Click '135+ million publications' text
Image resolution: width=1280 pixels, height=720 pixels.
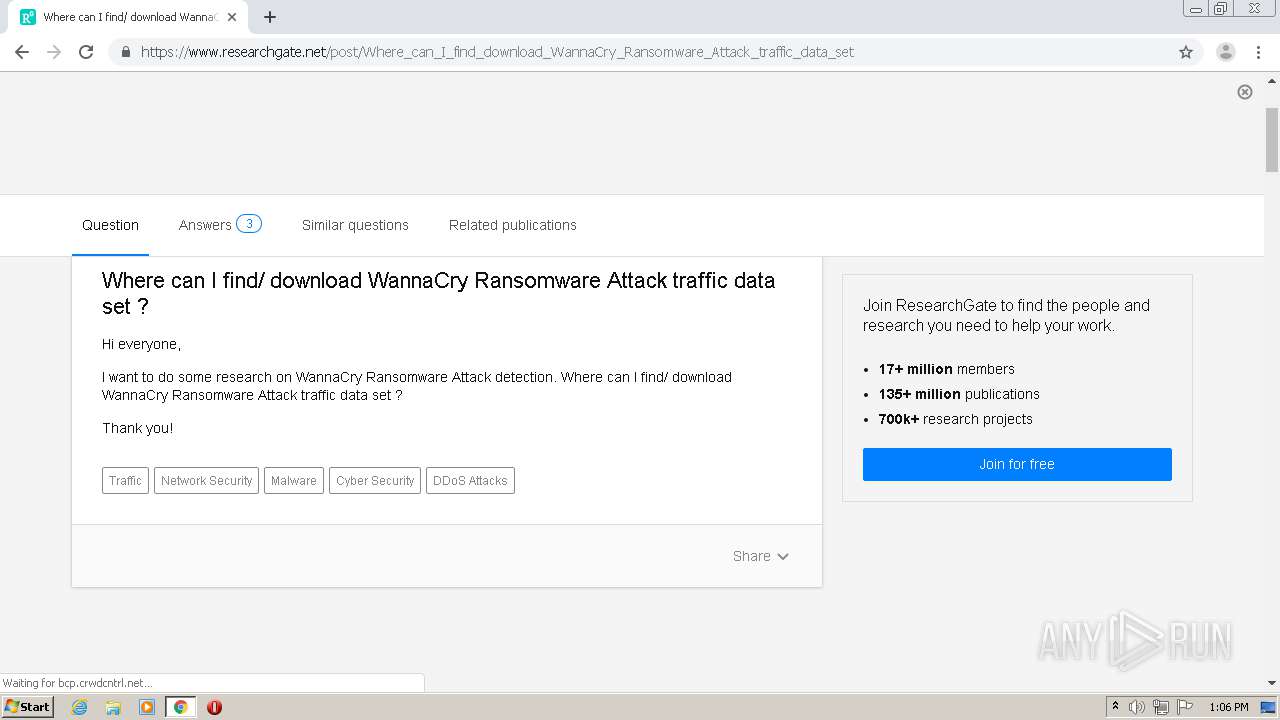[959, 394]
